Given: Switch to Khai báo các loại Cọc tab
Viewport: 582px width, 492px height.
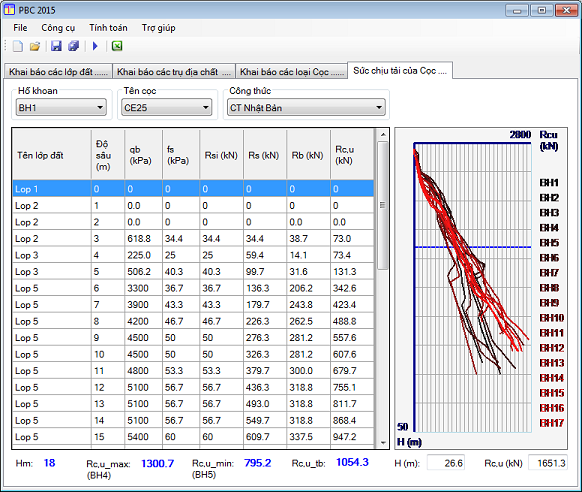Looking at the screenshot, I should pos(291,72).
